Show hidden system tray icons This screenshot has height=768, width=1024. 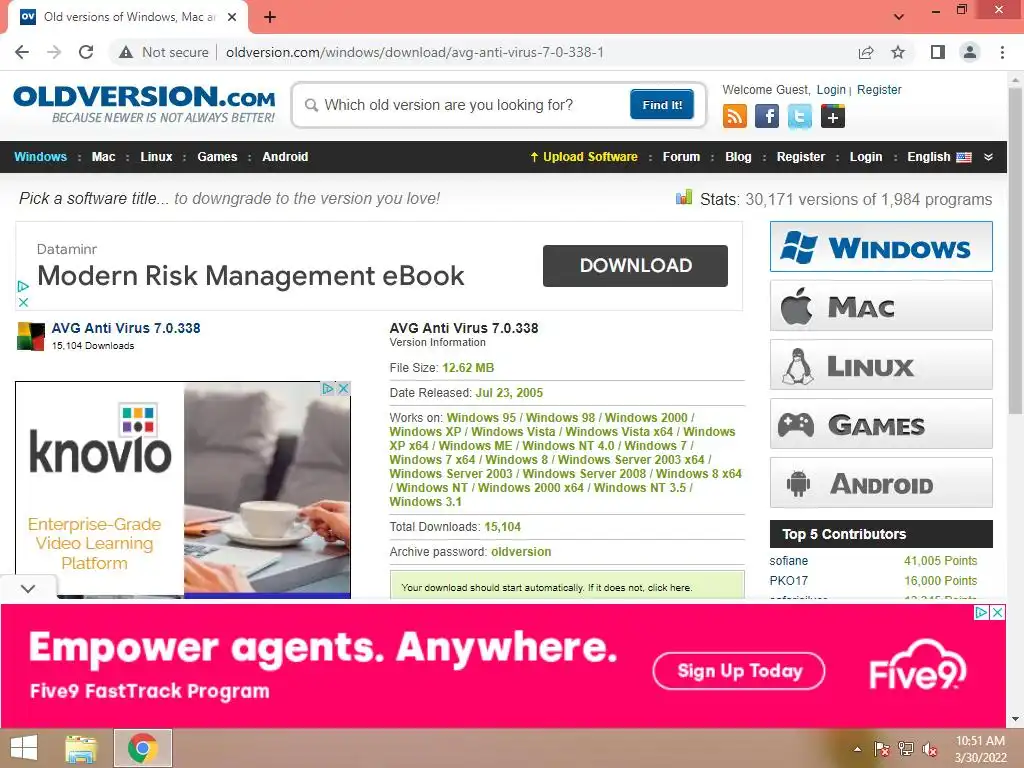857,749
